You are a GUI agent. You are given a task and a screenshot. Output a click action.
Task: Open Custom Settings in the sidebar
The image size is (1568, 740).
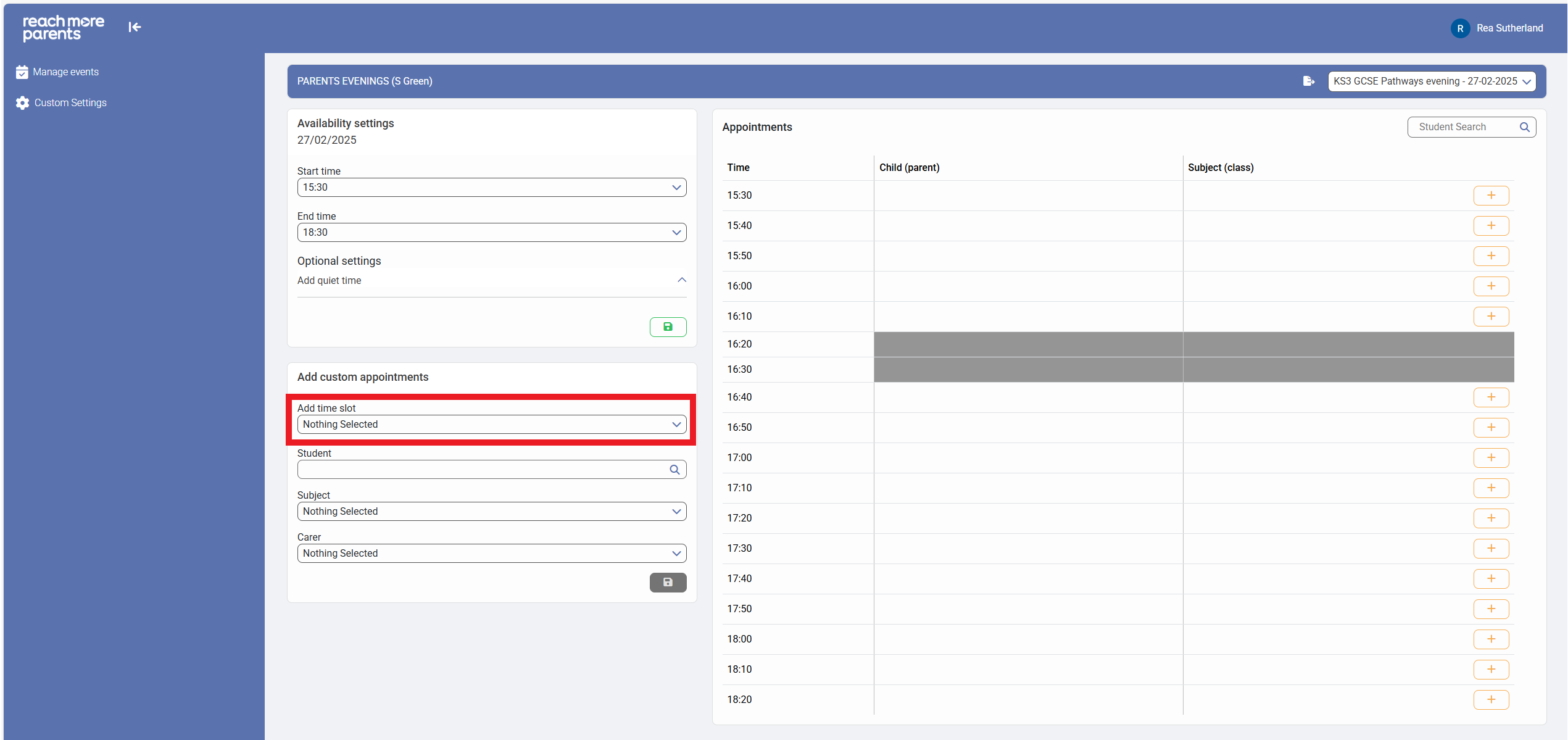coord(70,103)
